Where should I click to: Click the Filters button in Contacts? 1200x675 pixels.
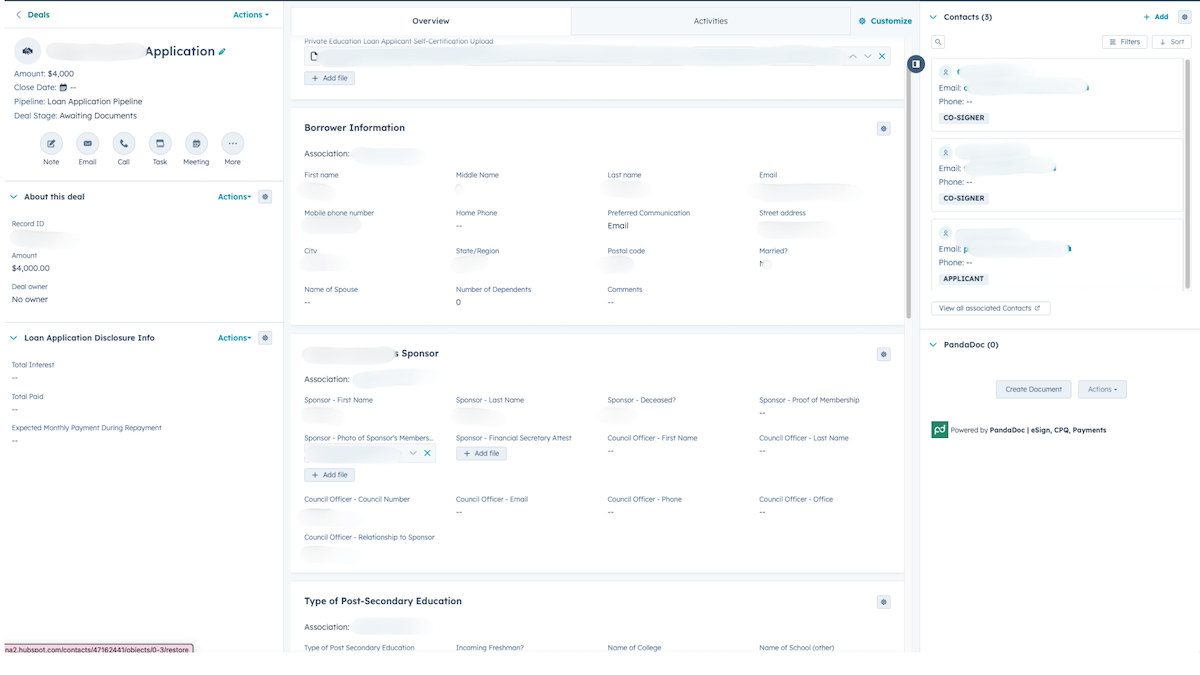(1124, 42)
